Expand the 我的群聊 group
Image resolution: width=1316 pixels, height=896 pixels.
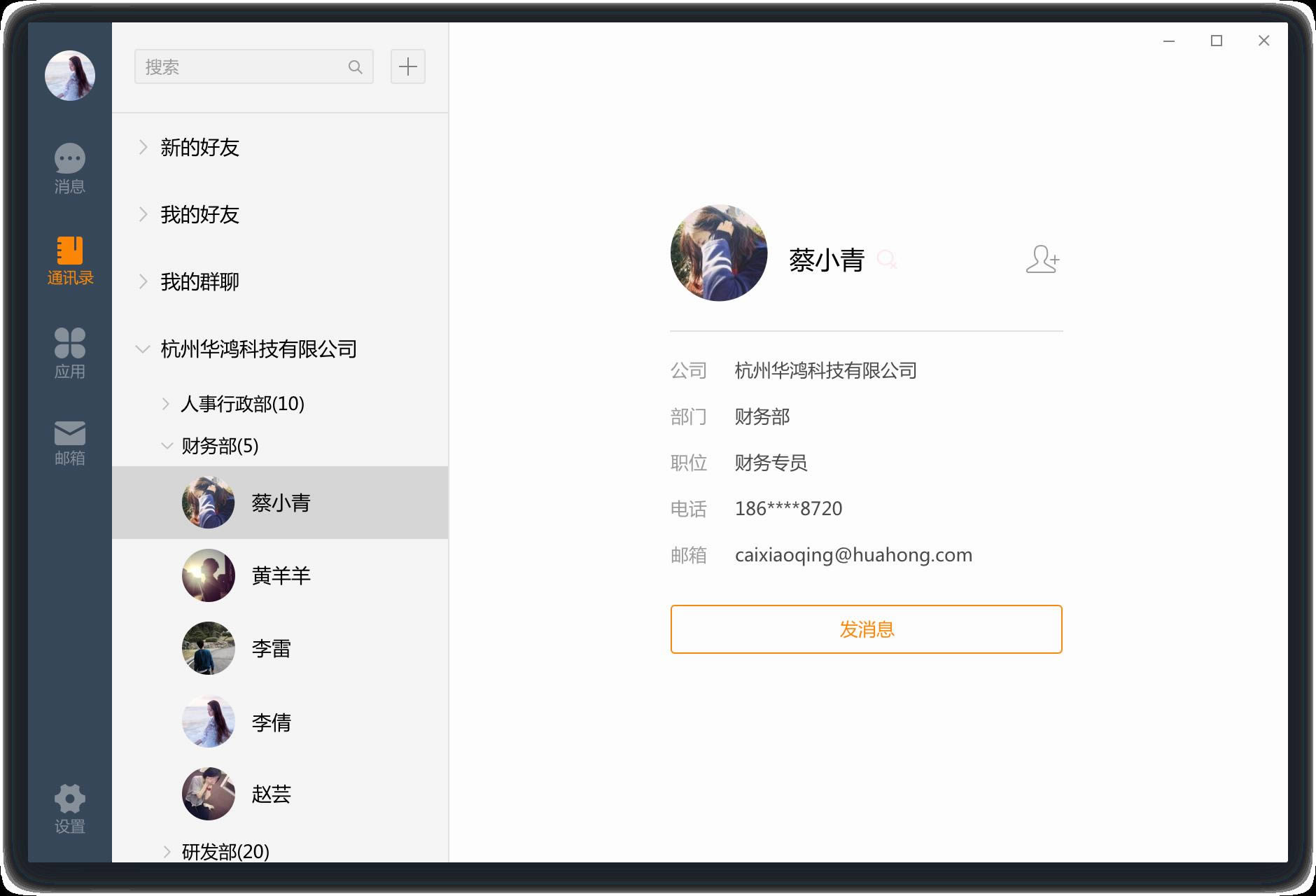(280, 281)
